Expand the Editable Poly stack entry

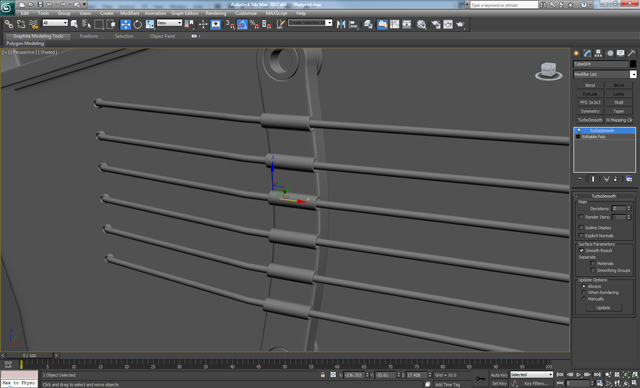[x=578, y=137]
